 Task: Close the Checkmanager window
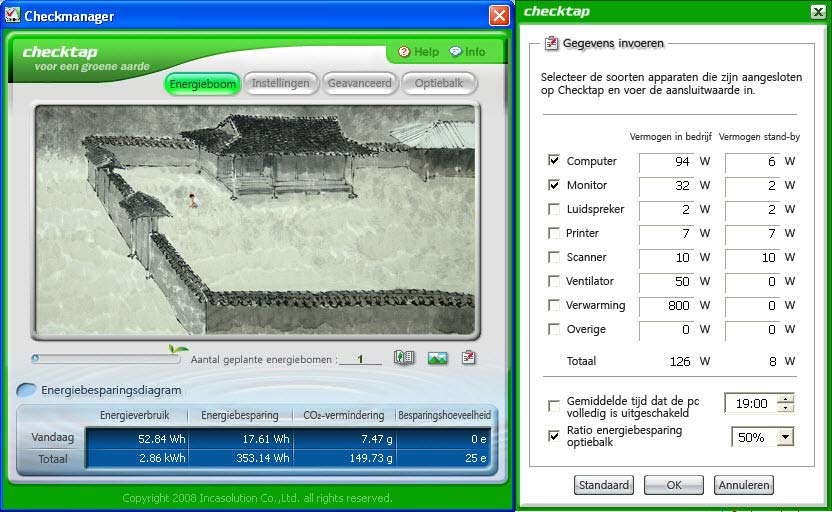(499, 15)
